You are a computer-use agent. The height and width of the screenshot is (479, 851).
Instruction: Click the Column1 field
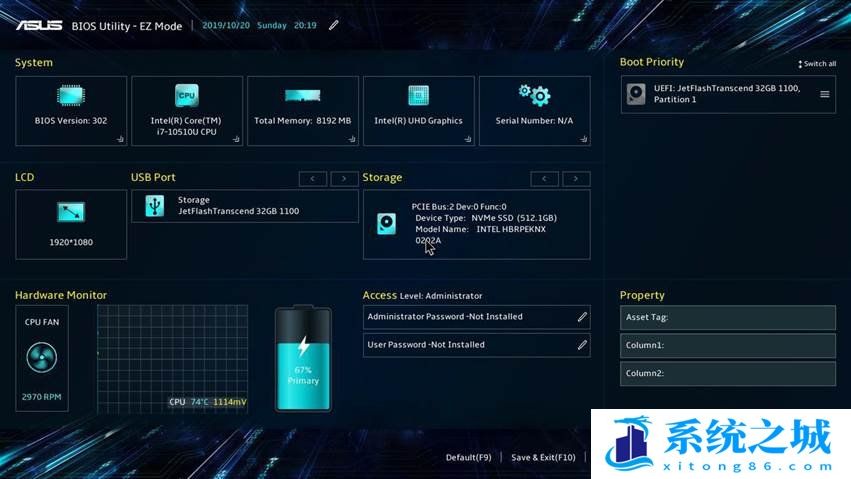tap(728, 346)
